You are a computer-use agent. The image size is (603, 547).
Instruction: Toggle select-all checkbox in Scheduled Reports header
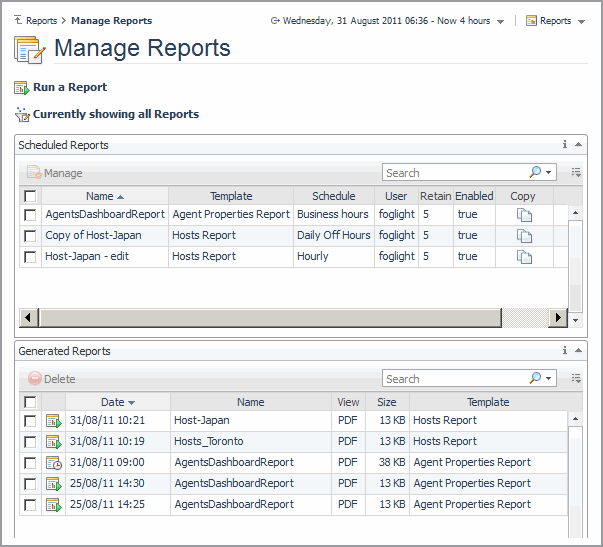pos(30,197)
